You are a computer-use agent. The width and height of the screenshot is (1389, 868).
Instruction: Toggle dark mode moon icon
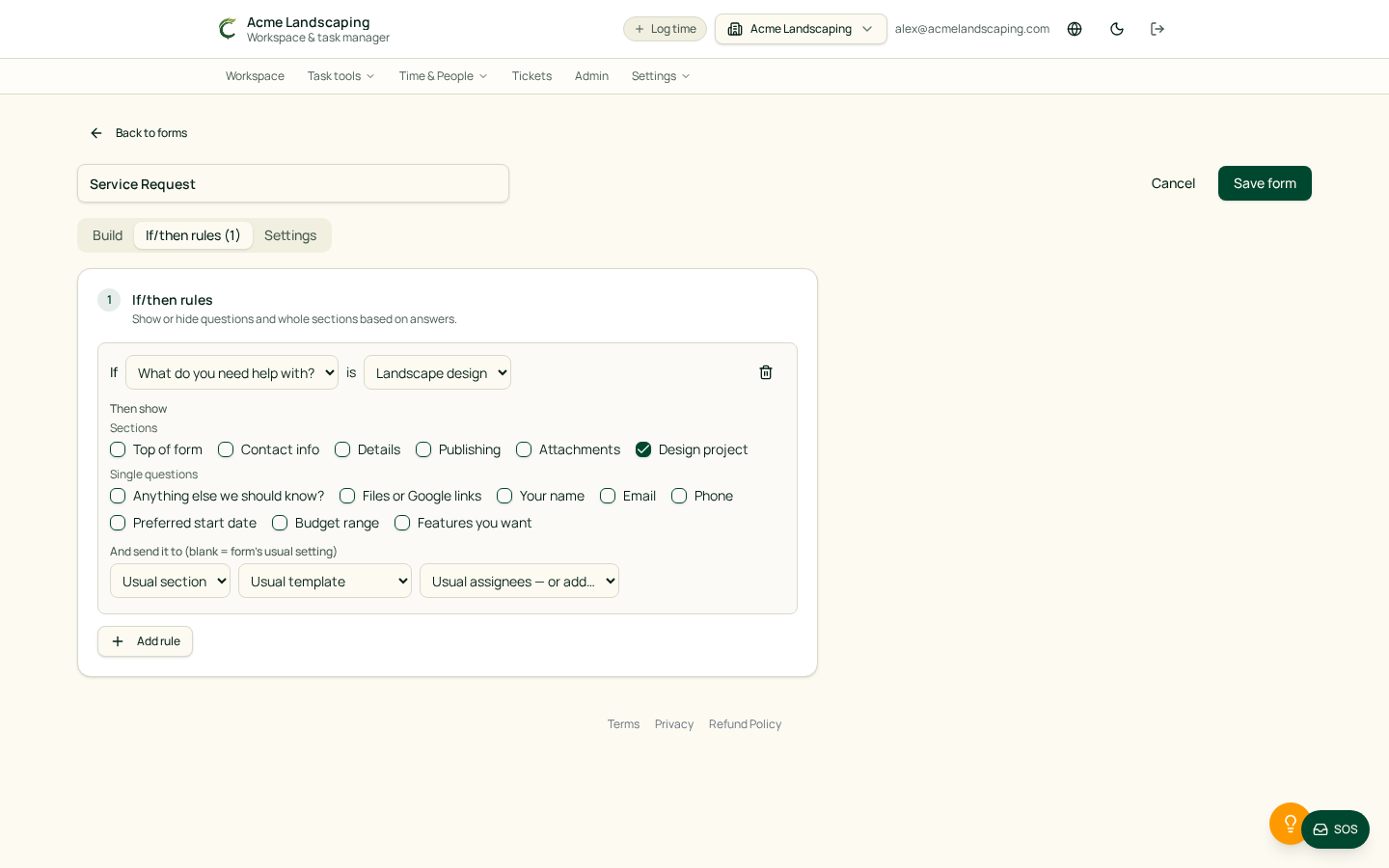(x=1117, y=29)
